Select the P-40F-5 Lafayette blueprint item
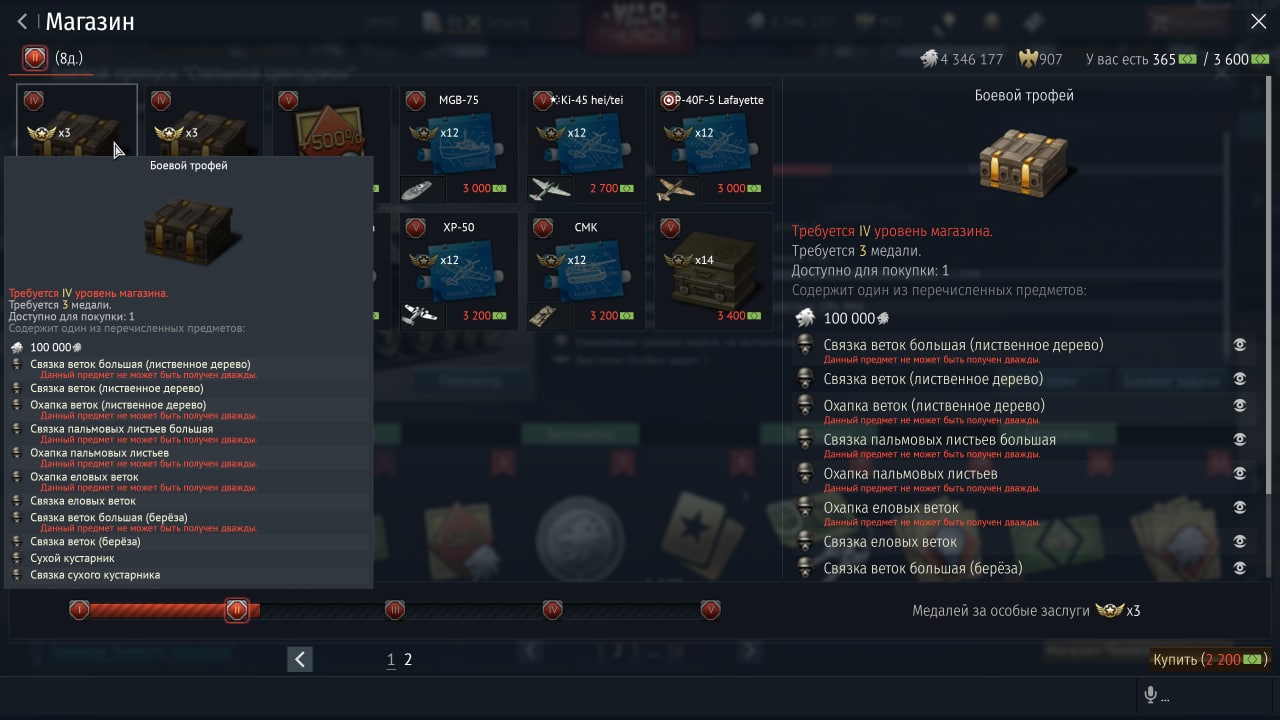Image resolution: width=1280 pixels, height=720 pixels. click(x=714, y=145)
